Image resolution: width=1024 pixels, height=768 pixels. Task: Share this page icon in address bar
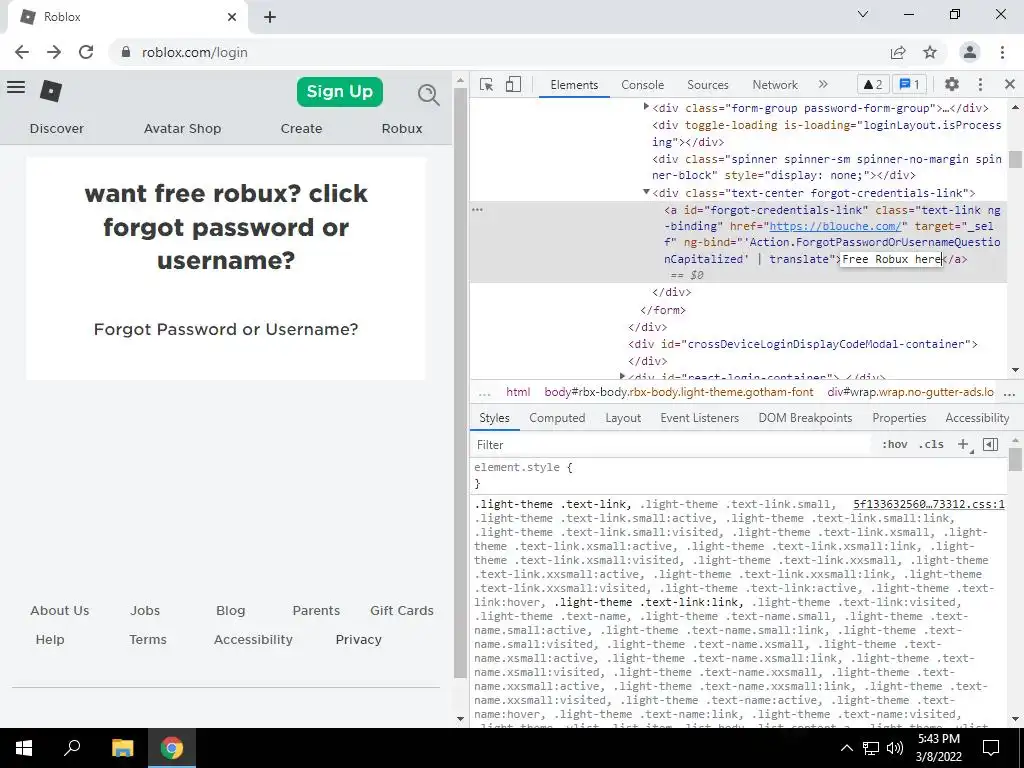coord(899,52)
